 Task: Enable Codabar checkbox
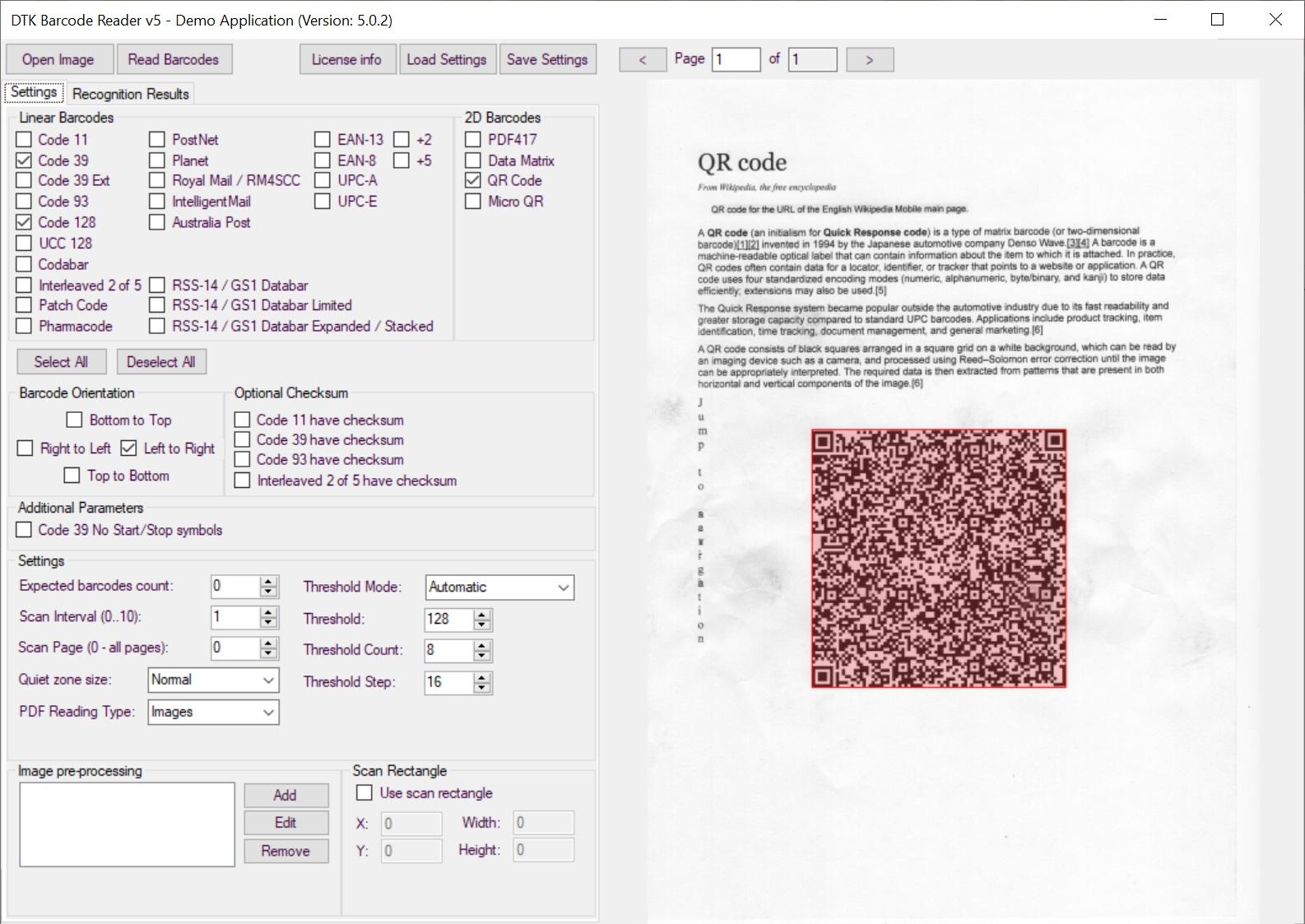[x=24, y=264]
